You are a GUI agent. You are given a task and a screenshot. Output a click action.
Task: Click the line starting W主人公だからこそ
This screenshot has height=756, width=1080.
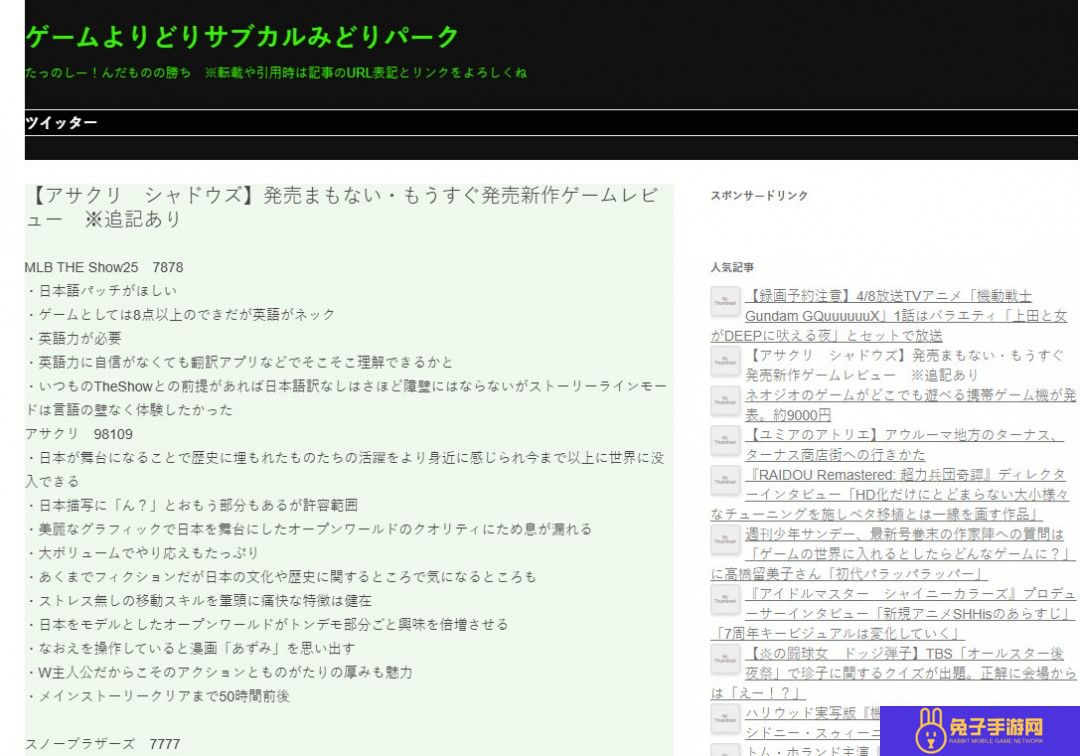pyautogui.click(x=219, y=672)
